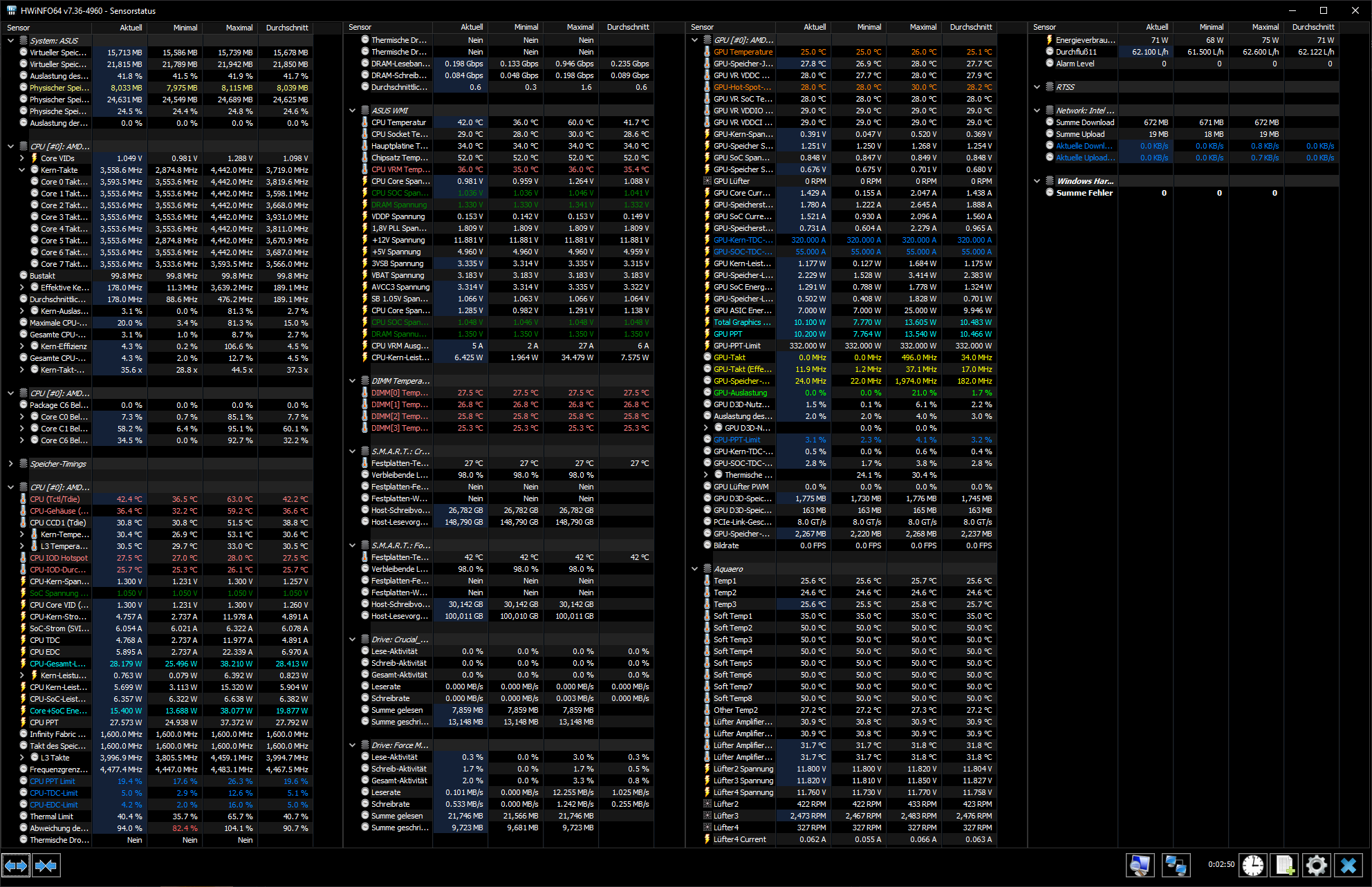
Task: Collapse the ASUS WMI sensor group
Action: [352, 111]
